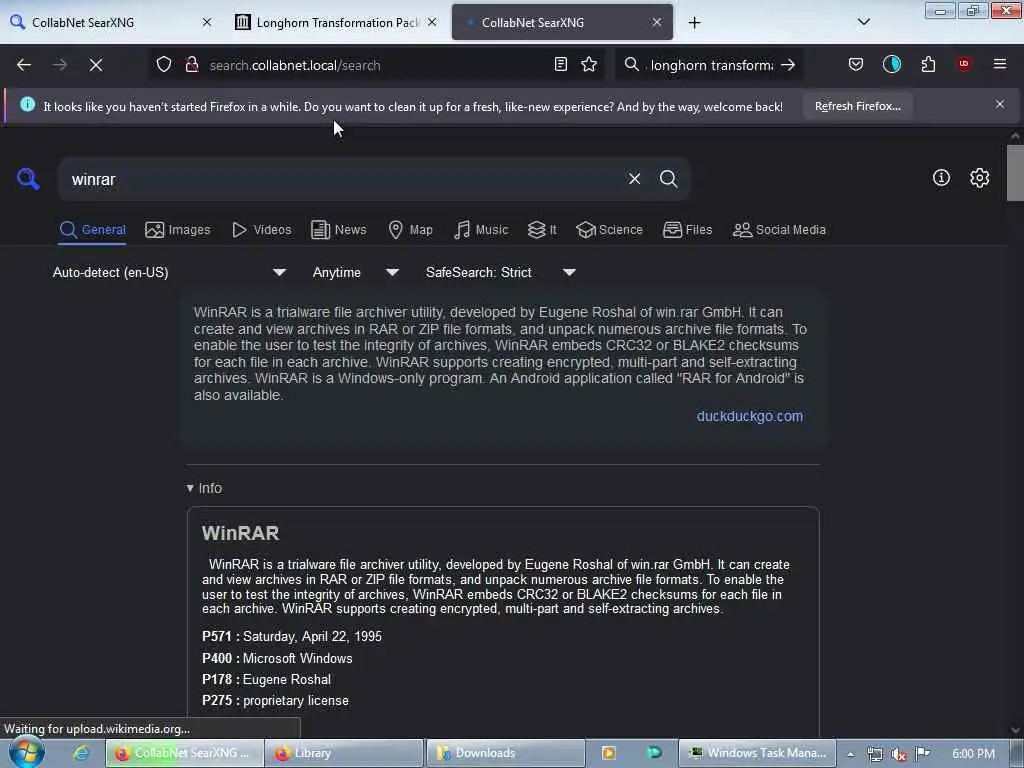Switch to first CollabNet SearXNG tab

click(x=111, y=22)
